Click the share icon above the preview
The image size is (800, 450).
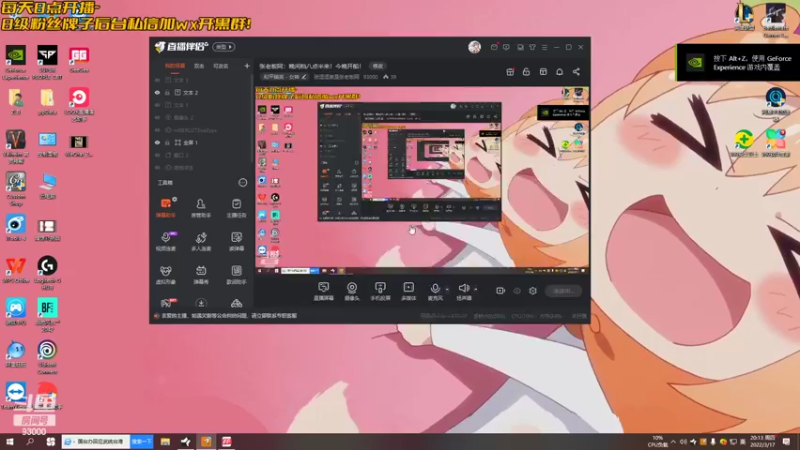point(576,72)
